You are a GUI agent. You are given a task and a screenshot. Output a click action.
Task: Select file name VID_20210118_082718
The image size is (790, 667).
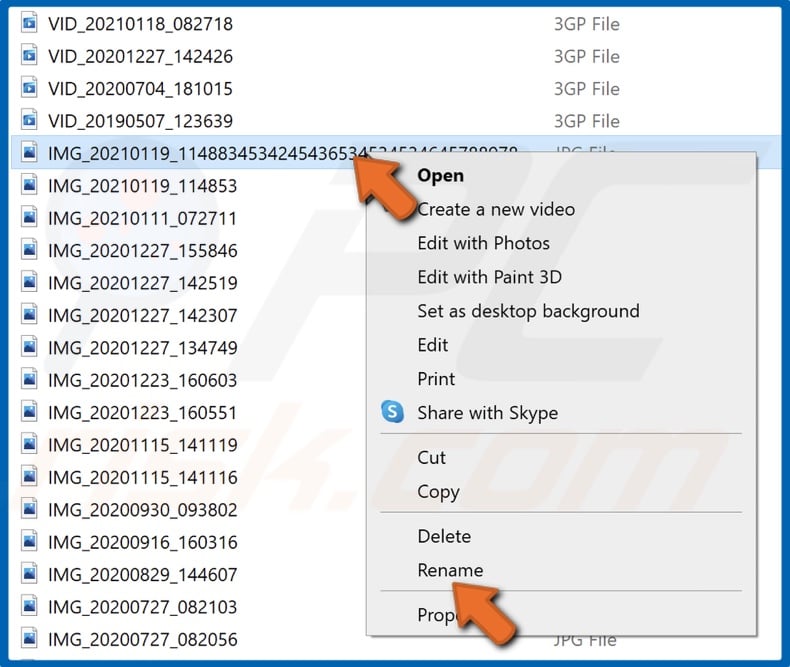[x=141, y=24]
